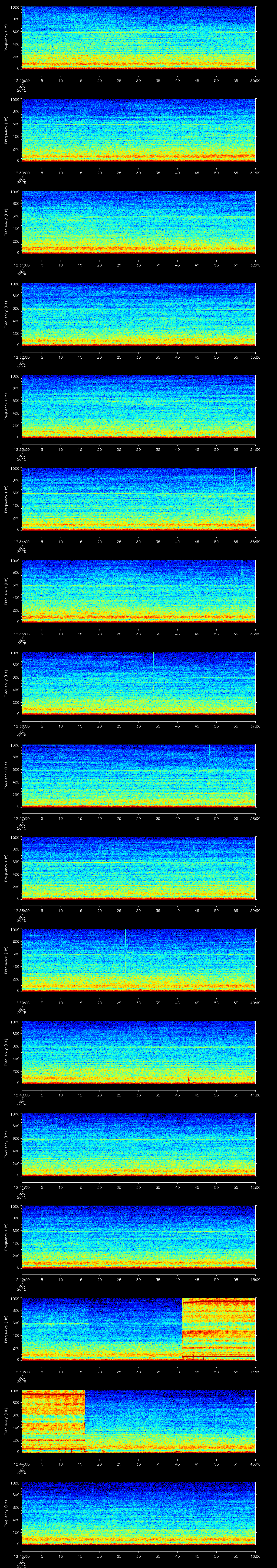The height and width of the screenshot is (1568, 277).
Task: Select the spectrogram panel starting at 12:33:00
Action: (138, 407)
